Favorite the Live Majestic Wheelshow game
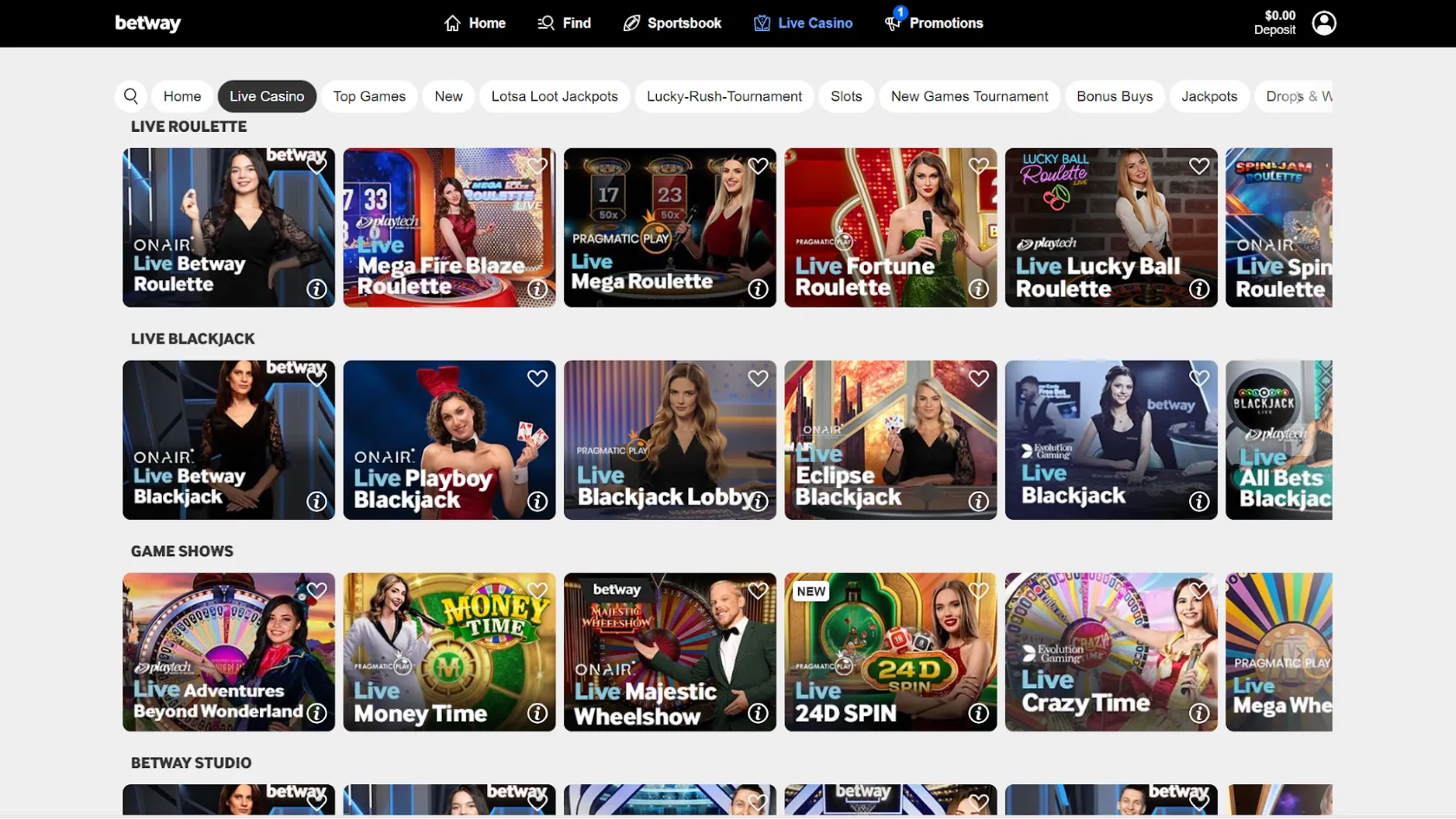Image resolution: width=1456 pixels, height=819 pixels. click(x=757, y=590)
